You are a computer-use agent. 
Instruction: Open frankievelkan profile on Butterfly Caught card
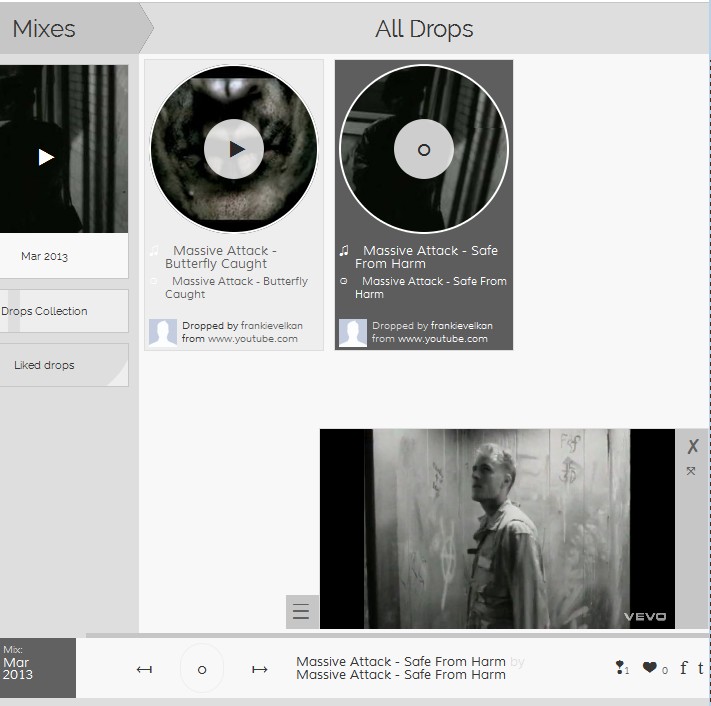272,326
